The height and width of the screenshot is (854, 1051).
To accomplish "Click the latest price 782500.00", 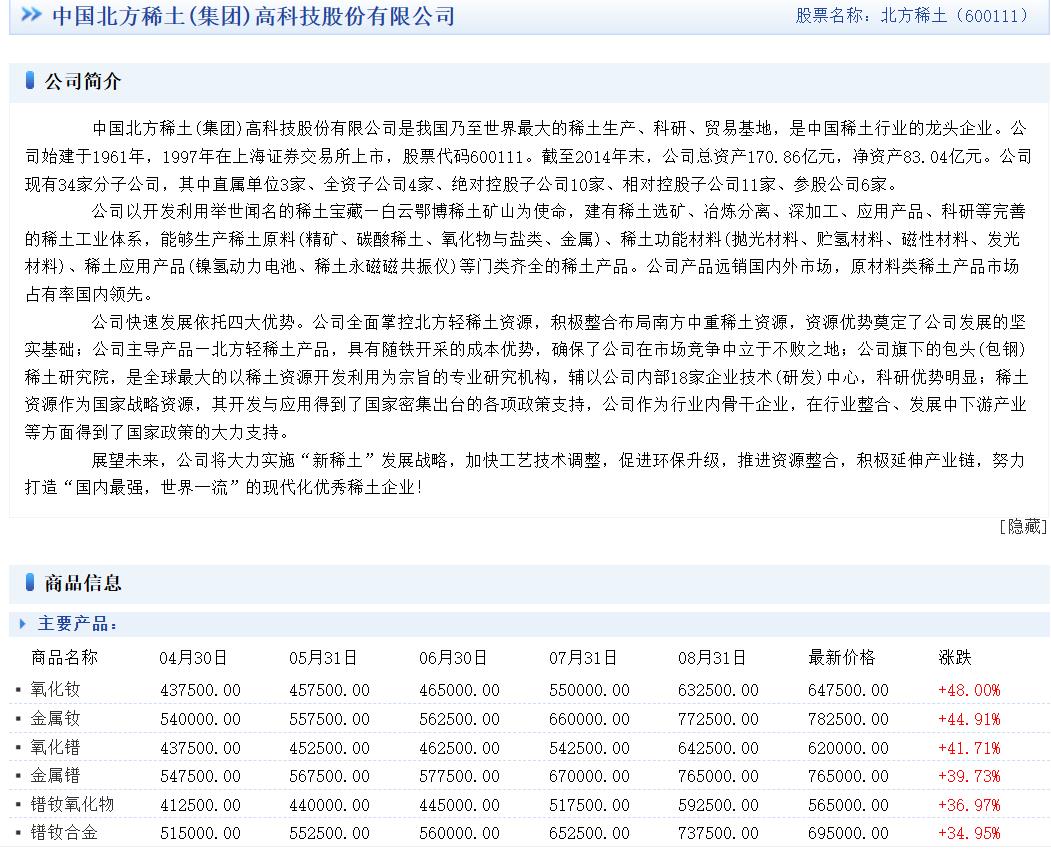I will click(849, 719).
